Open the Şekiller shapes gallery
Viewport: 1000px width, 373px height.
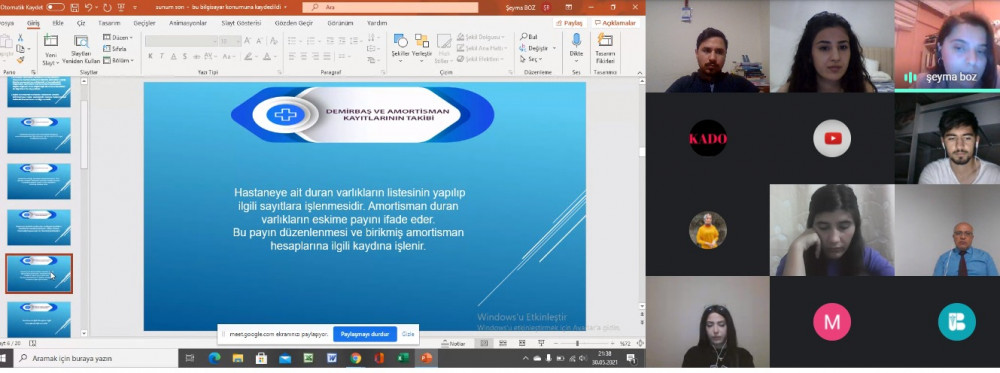tap(400, 47)
